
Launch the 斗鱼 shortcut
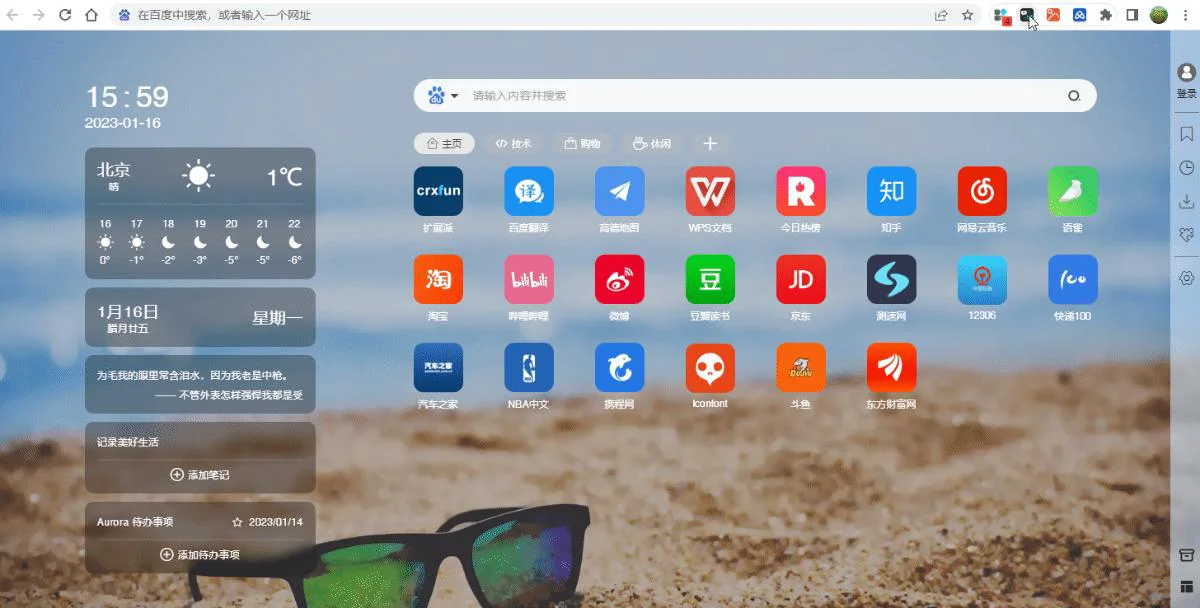tap(801, 368)
